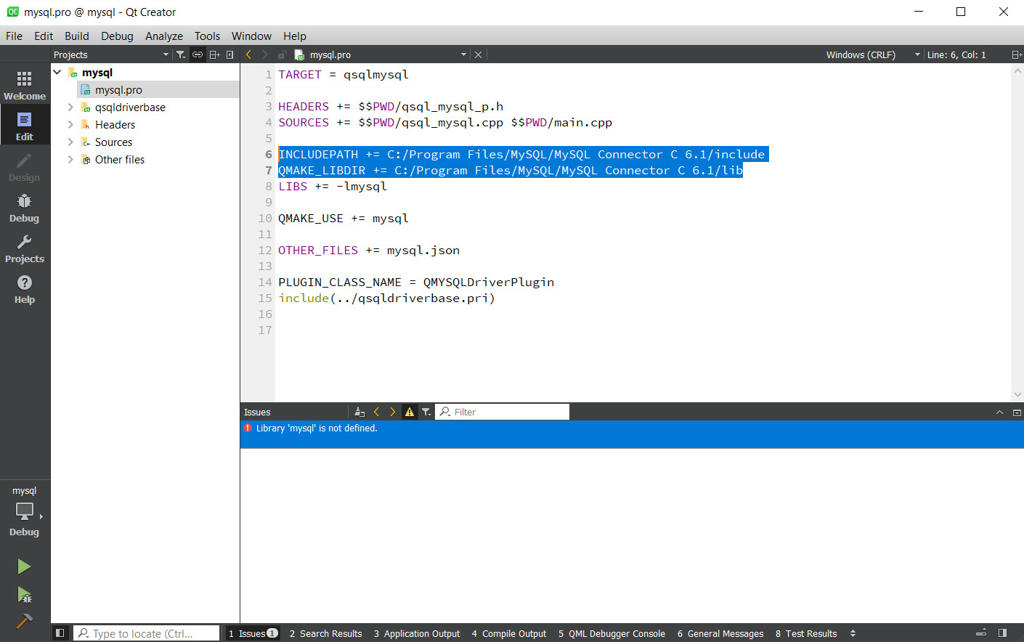The image size is (1024, 642).
Task: Open the Help mode
Action: [x=24, y=289]
